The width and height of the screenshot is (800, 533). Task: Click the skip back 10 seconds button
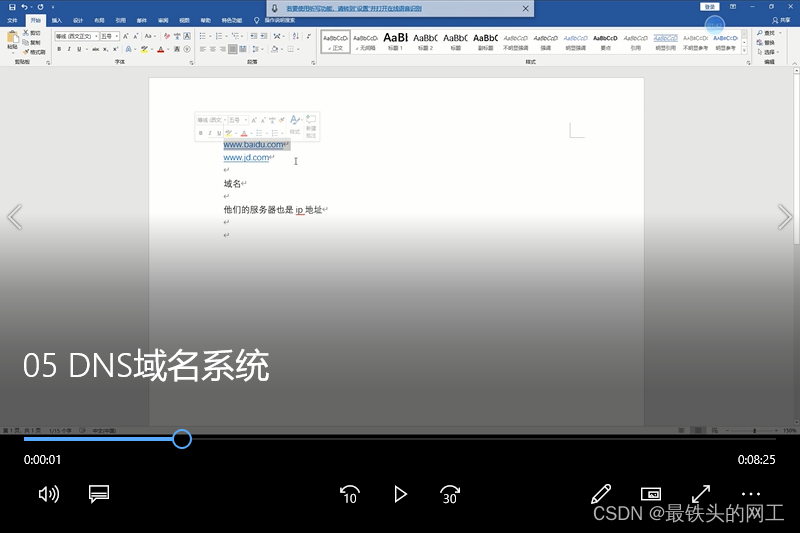coord(350,494)
